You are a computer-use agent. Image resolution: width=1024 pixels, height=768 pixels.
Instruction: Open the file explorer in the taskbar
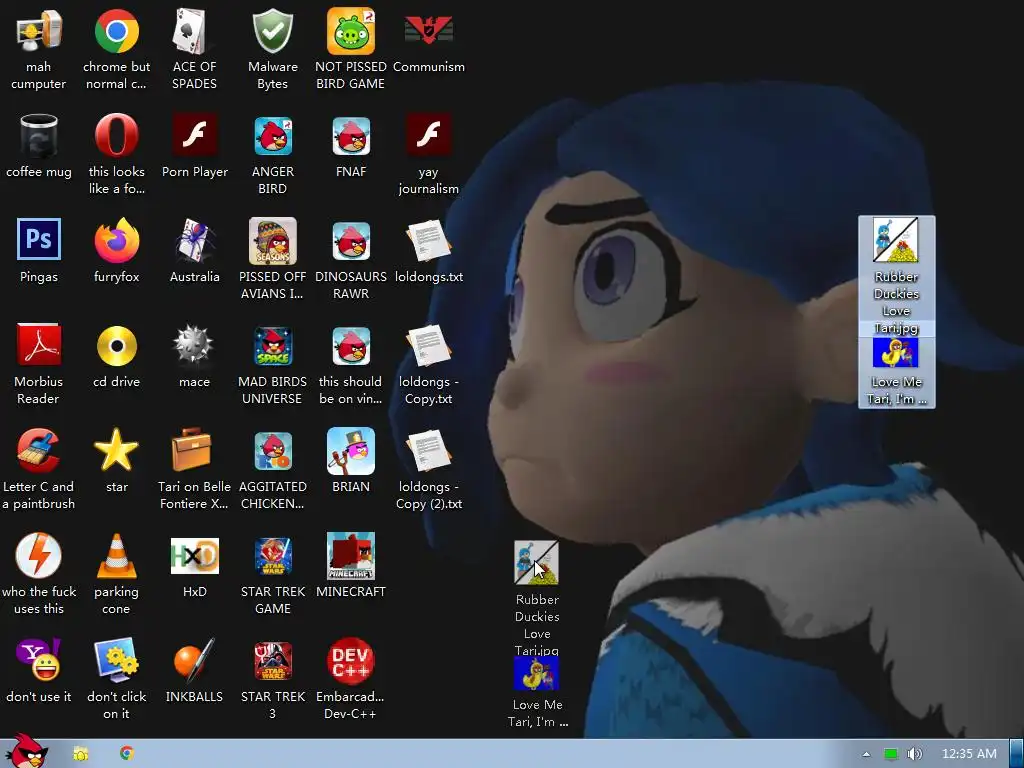click(x=80, y=754)
